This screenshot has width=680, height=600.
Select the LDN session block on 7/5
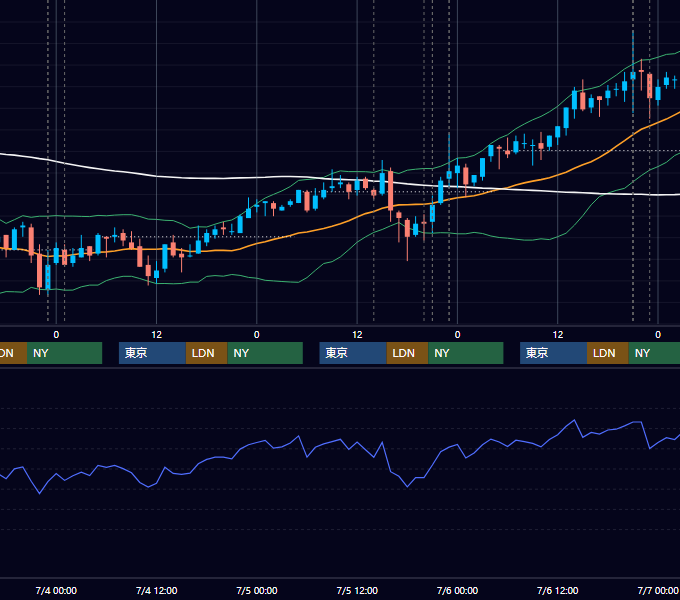coord(407,353)
